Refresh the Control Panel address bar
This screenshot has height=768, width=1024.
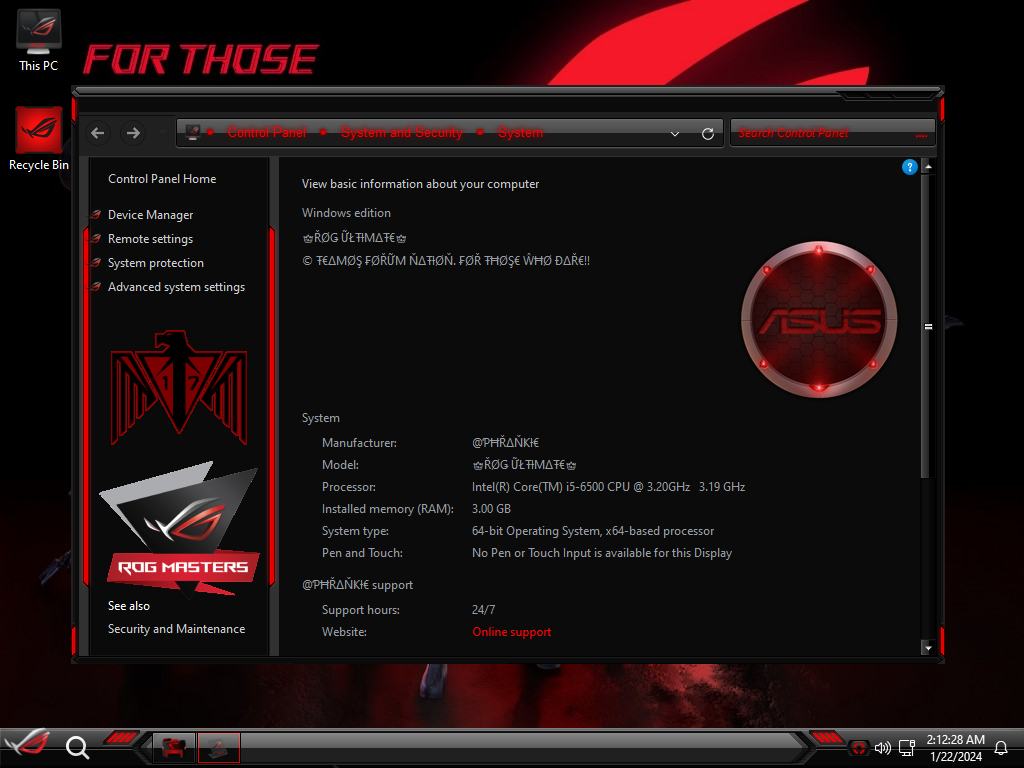708,134
